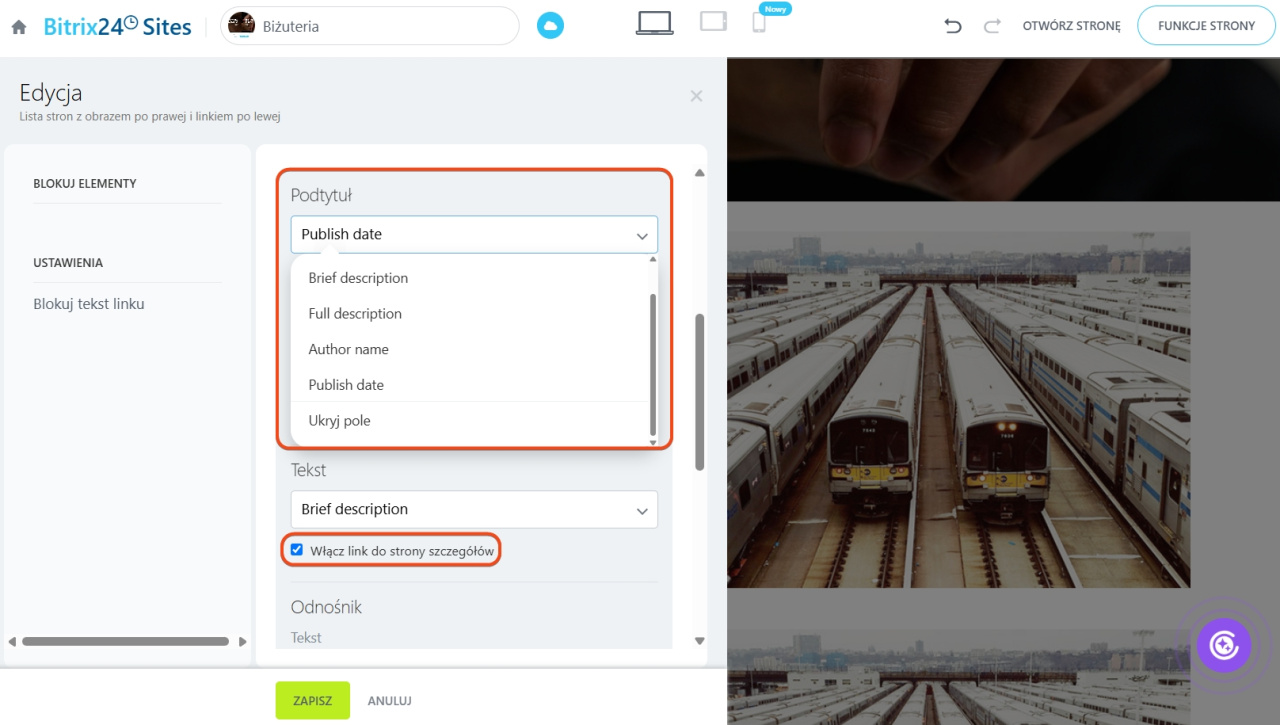
Task: Open Blokuj tekst linku settings
Action: tap(89, 304)
